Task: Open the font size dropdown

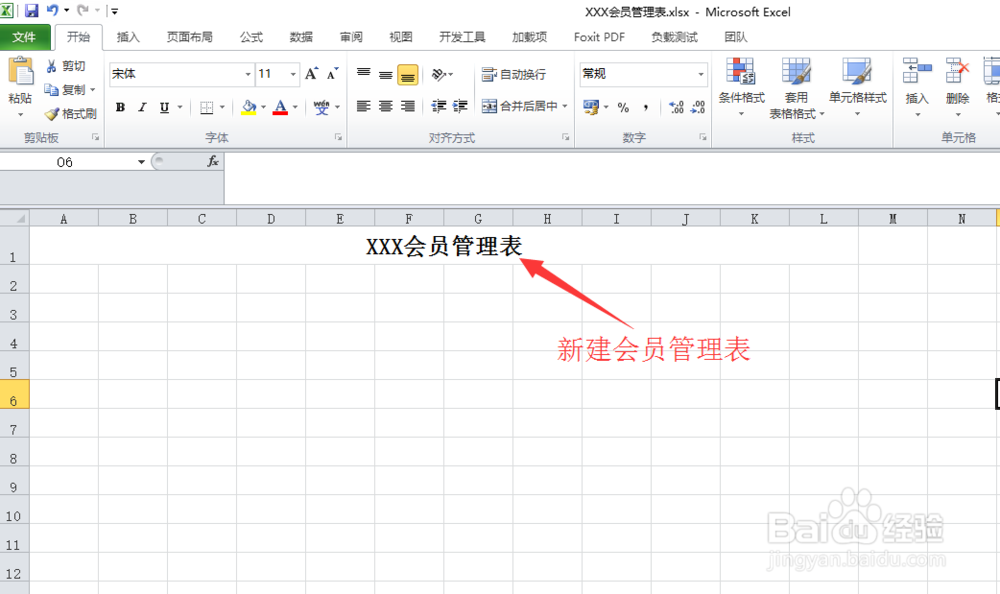Action: pyautogui.click(x=290, y=74)
